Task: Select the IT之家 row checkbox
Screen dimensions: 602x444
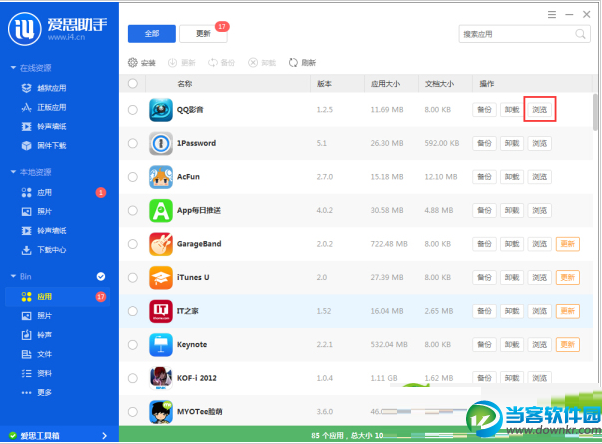Action: (x=133, y=311)
